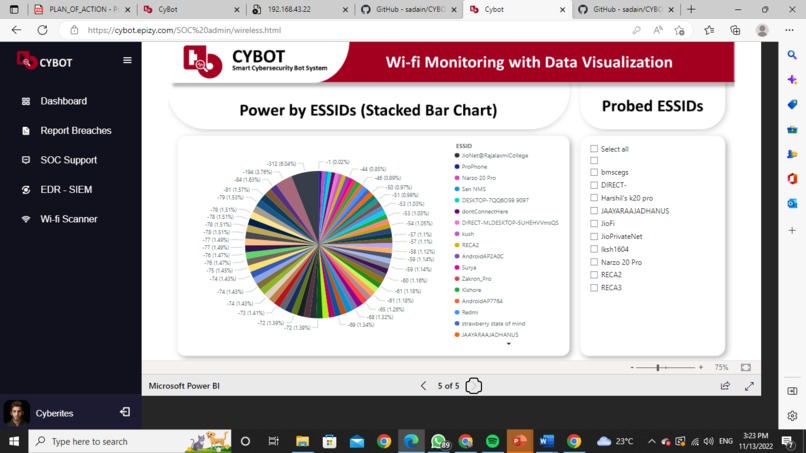Click the address bar URL
806x453 pixels.
tap(184, 30)
